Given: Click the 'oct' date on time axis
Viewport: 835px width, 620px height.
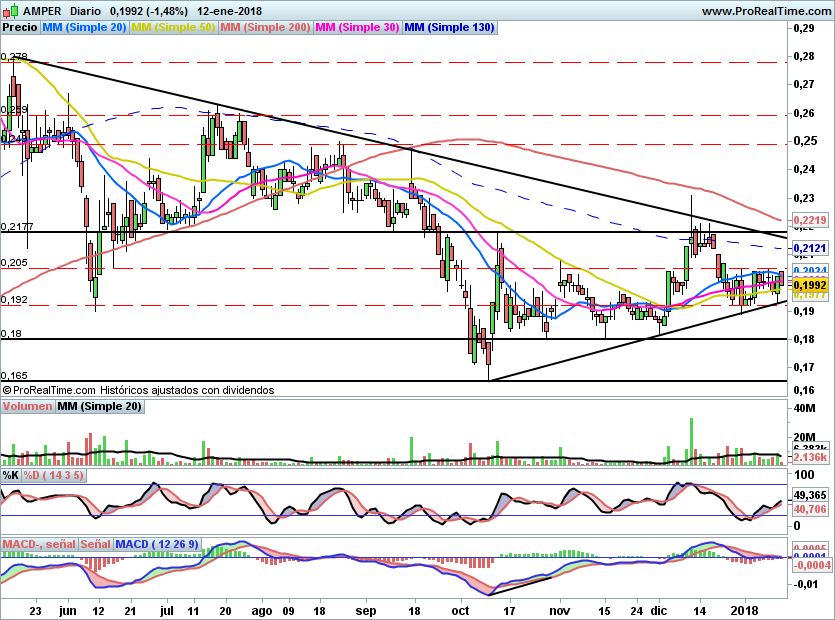Looking at the screenshot, I should [x=460, y=609].
